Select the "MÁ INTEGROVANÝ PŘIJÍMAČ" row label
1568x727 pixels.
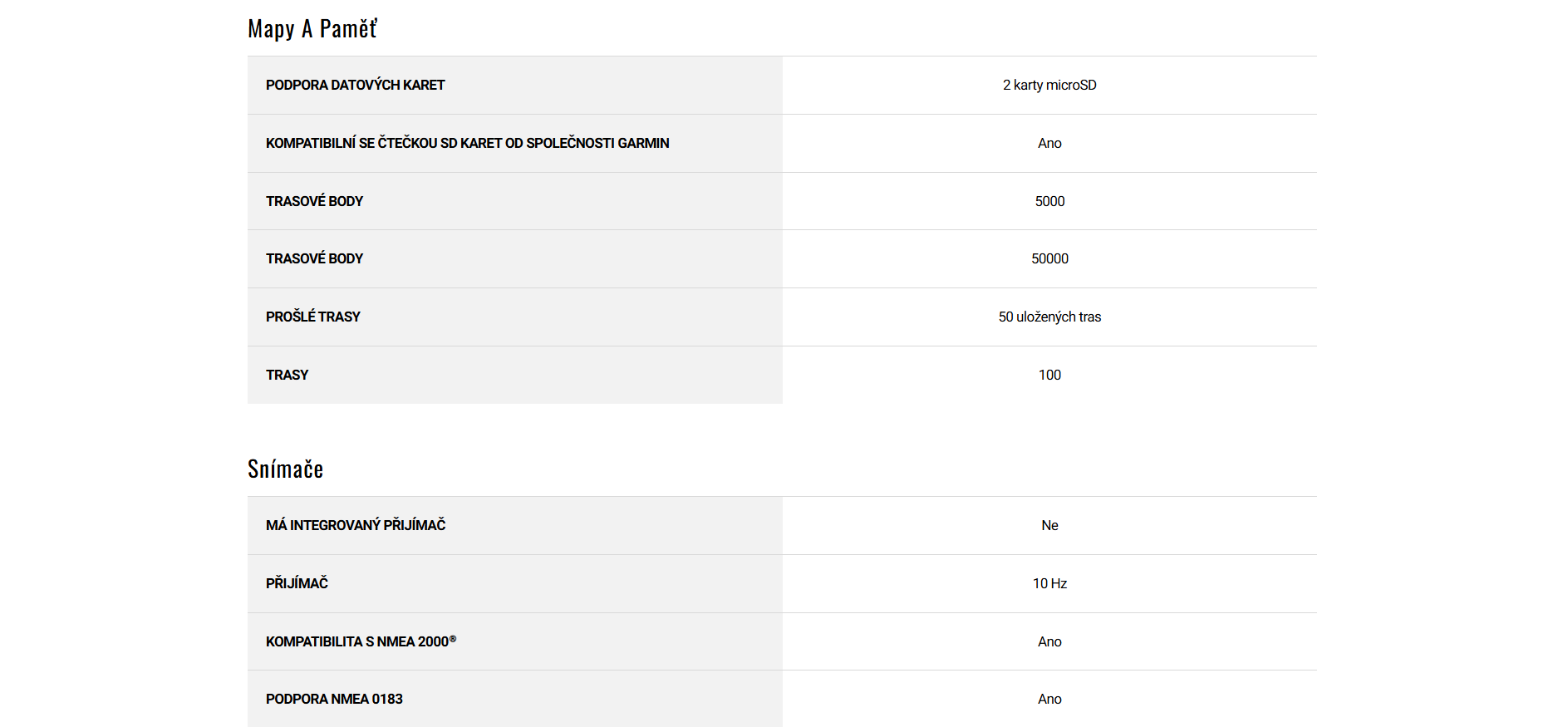pyautogui.click(x=356, y=525)
